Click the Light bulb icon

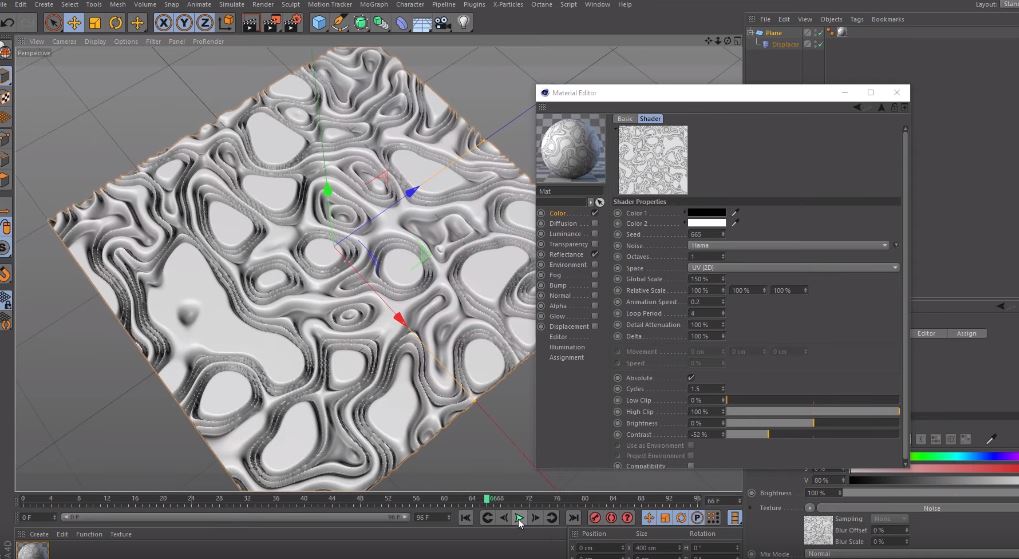coord(463,23)
